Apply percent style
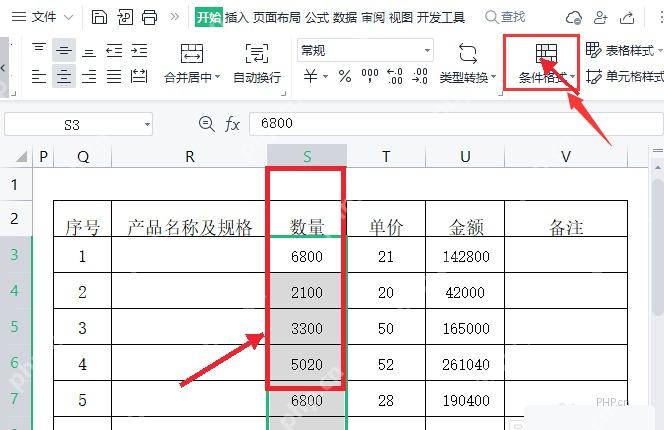This screenshot has width=664, height=430. 345,77
